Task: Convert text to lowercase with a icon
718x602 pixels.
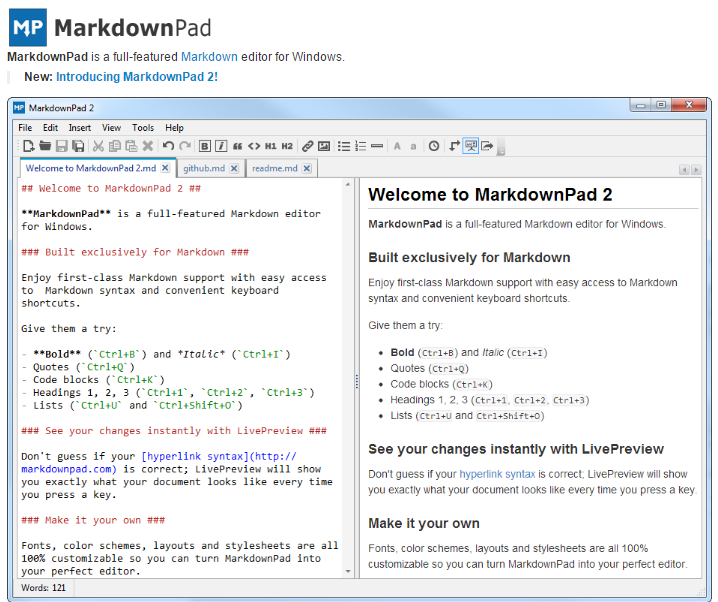Action: 413,146
